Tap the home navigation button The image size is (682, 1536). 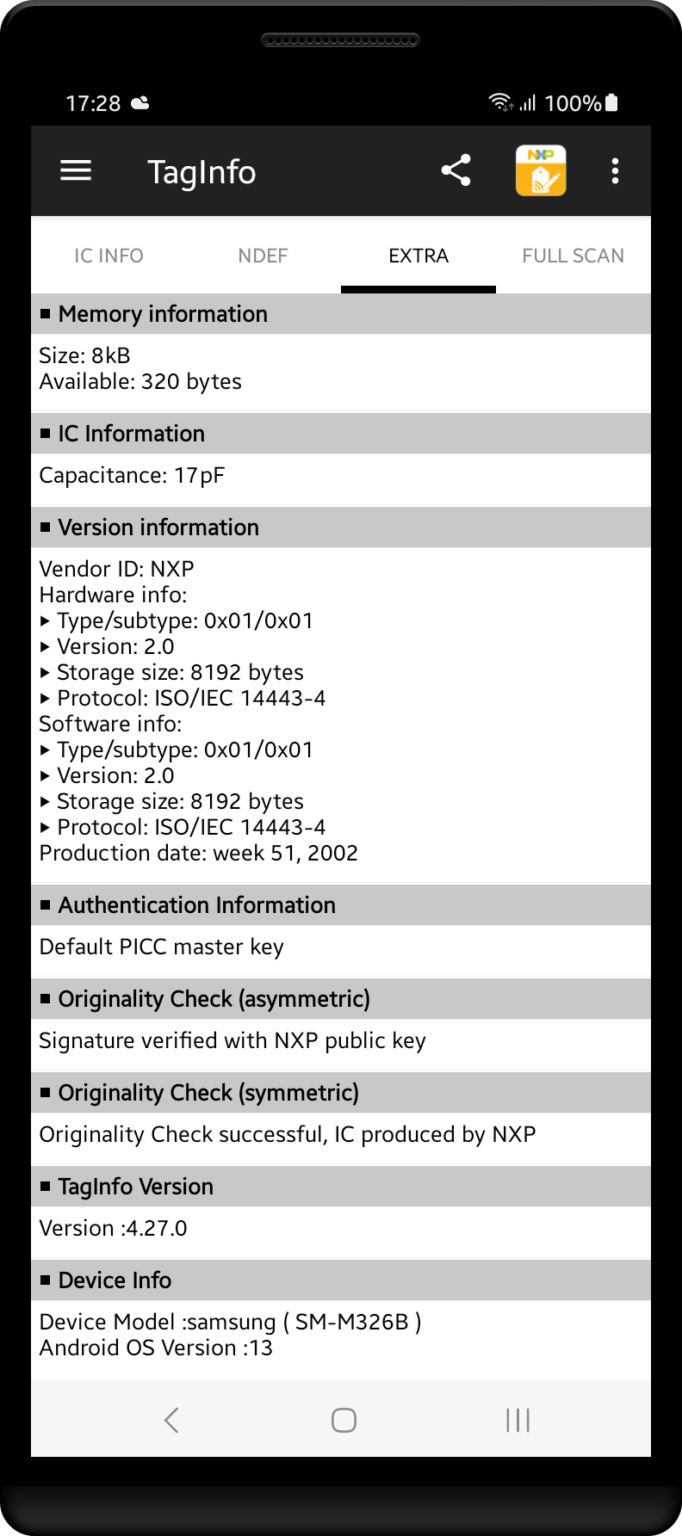343,1419
